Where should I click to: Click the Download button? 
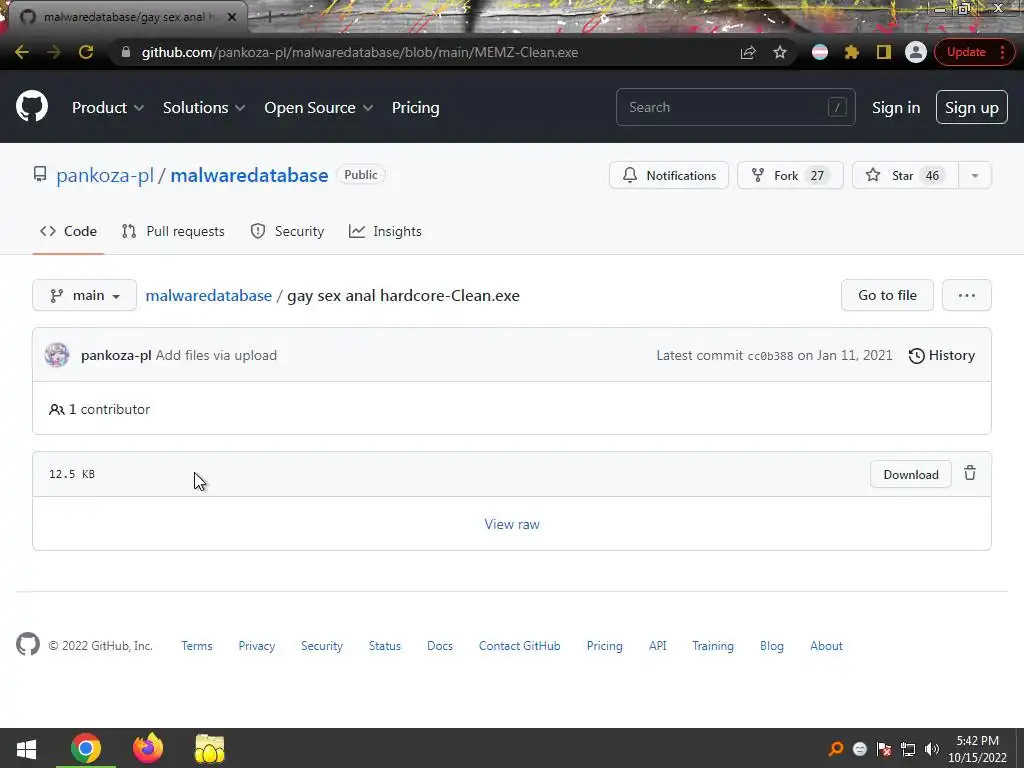tap(910, 474)
